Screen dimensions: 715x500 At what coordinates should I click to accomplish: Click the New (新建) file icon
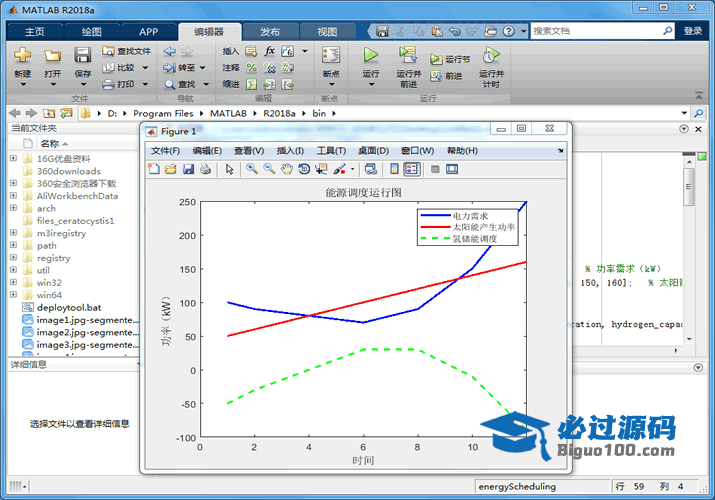pos(22,56)
